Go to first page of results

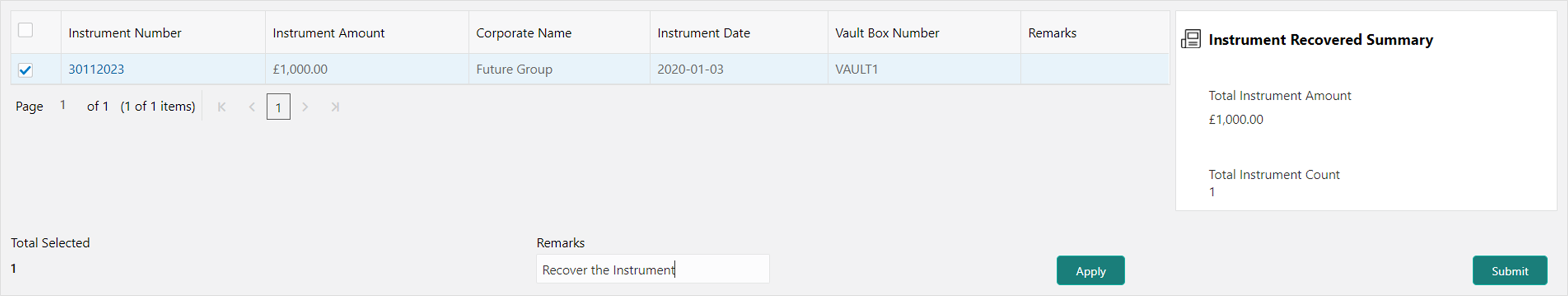pos(221,107)
